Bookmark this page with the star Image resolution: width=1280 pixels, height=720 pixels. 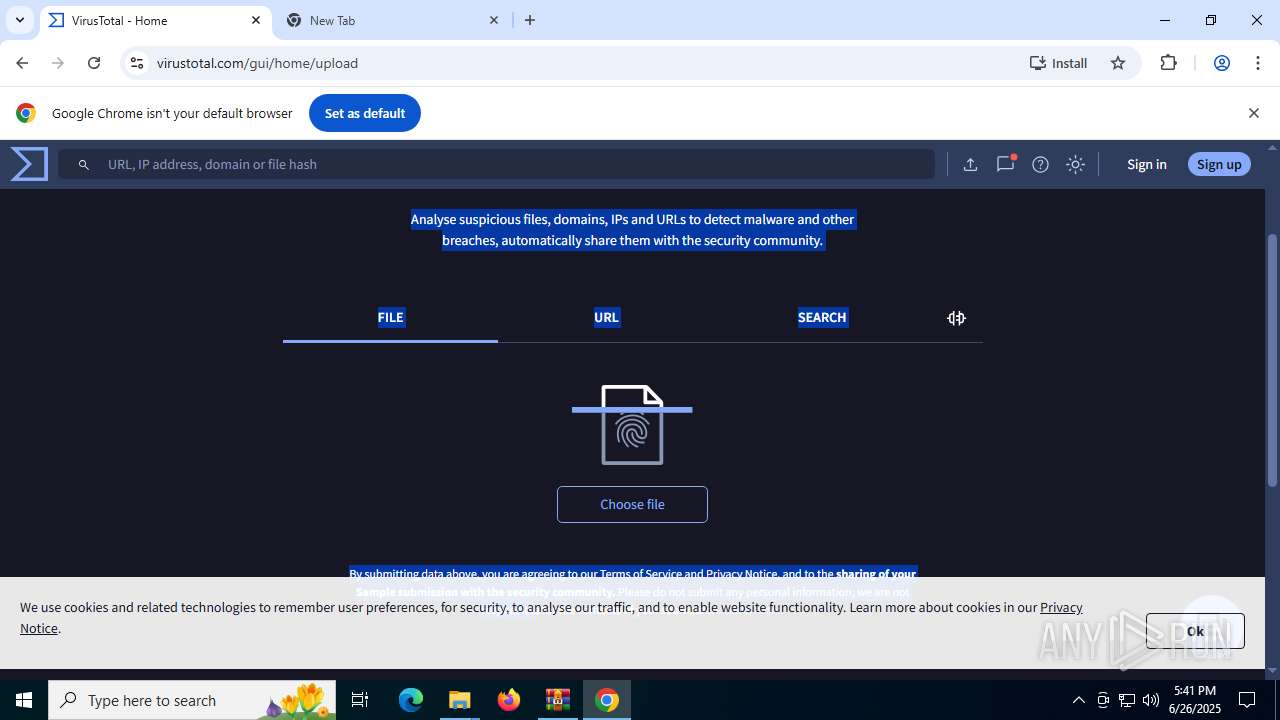[x=1118, y=63]
